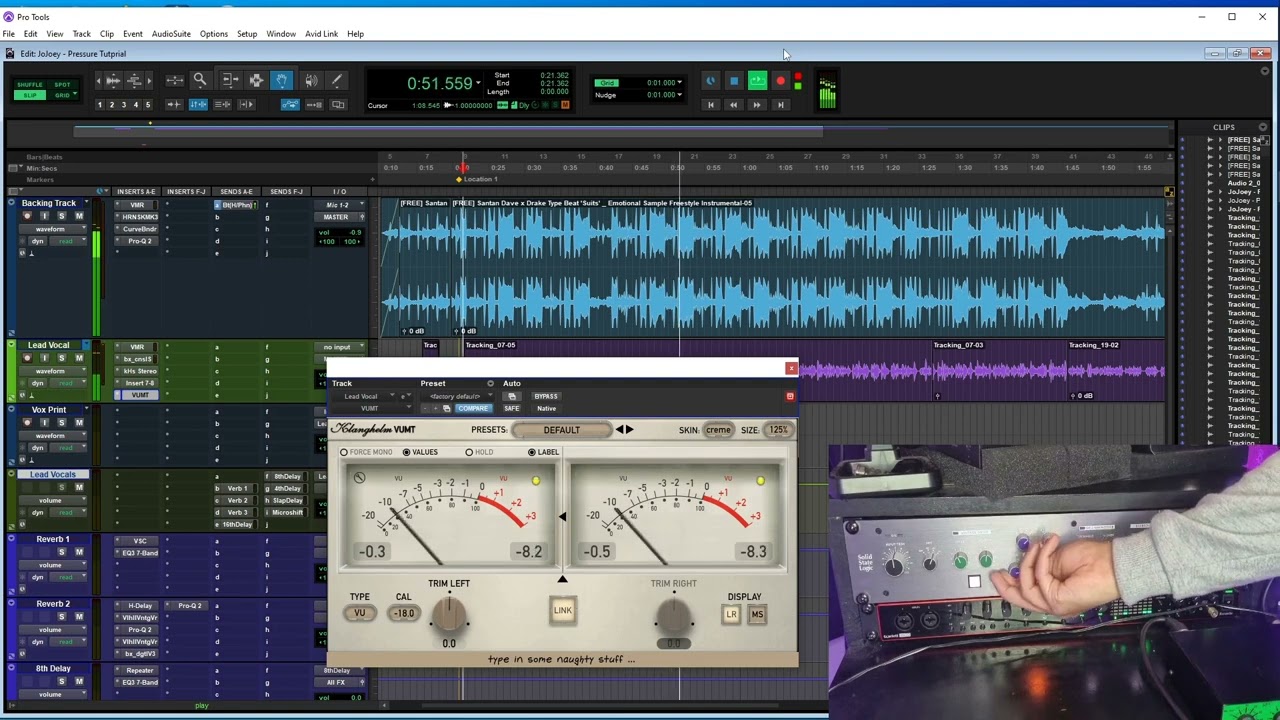Close the VUMT plugin window

(x=791, y=368)
